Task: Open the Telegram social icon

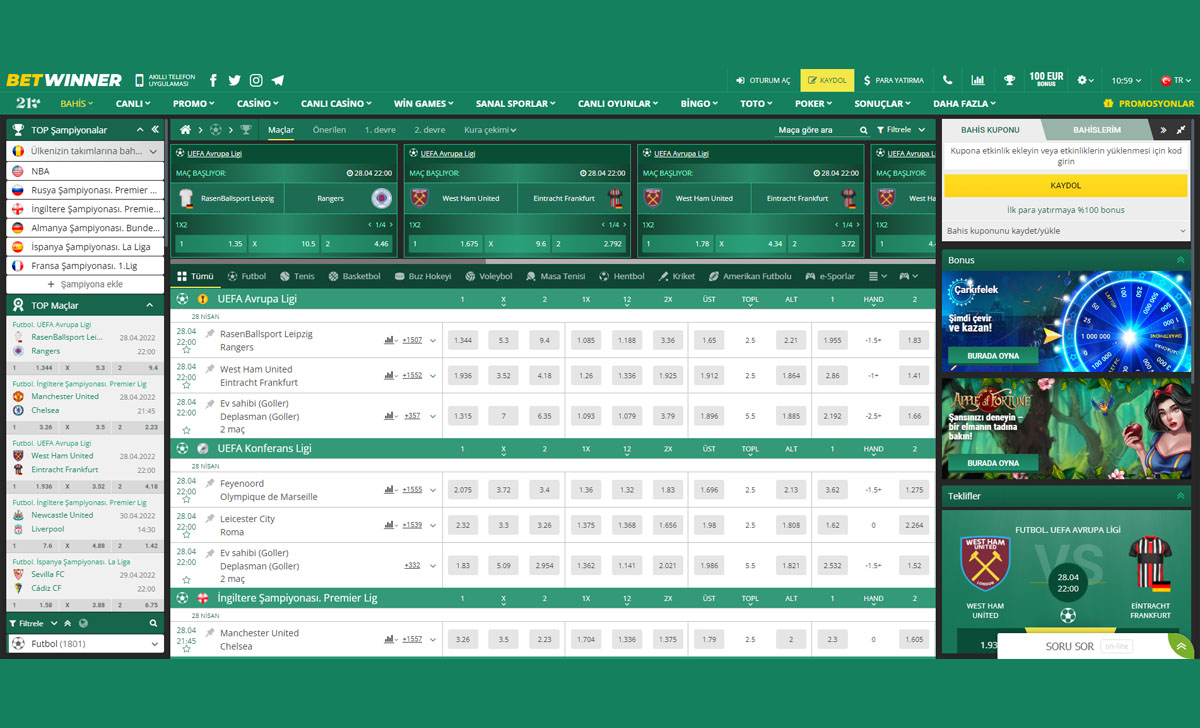Action: 277,80
